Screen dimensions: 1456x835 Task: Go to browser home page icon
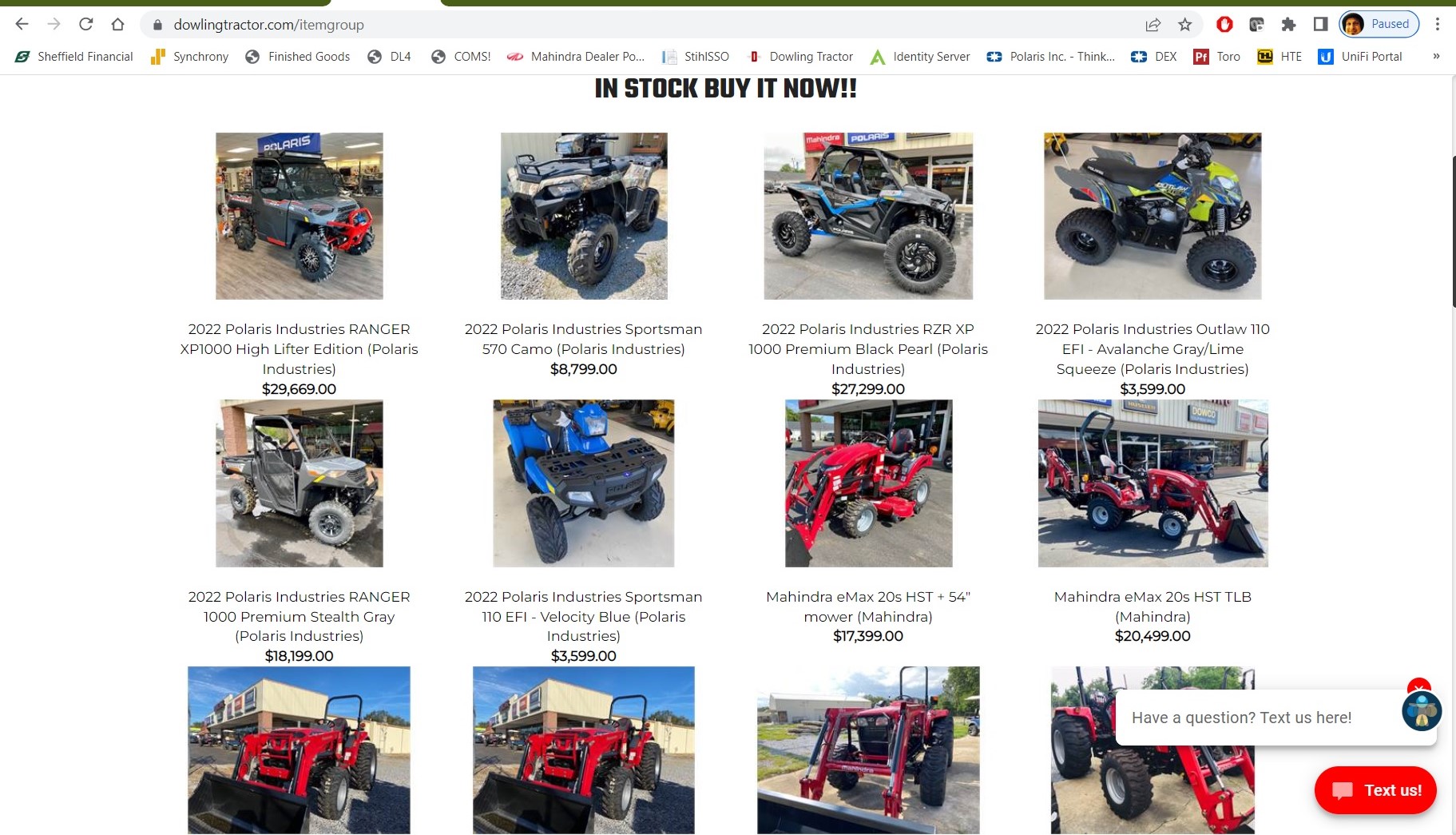pyautogui.click(x=118, y=24)
